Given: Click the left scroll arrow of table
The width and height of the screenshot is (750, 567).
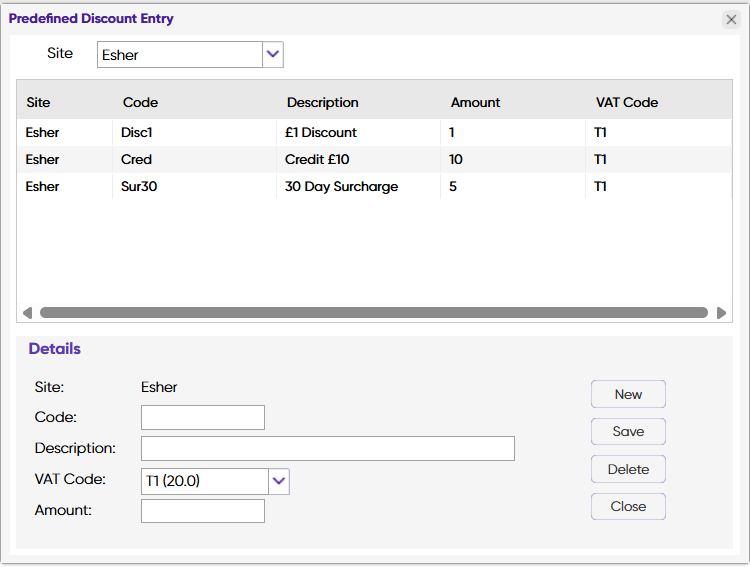Looking at the screenshot, I should click(x=27, y=313).
